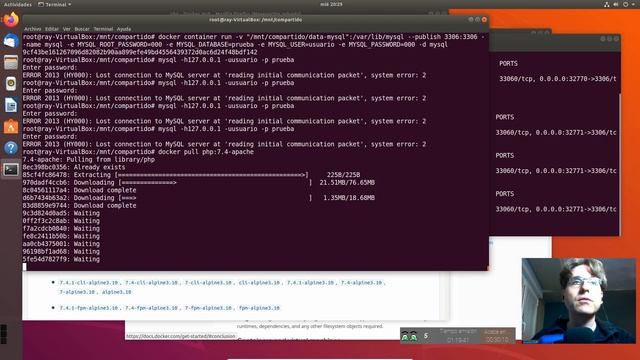Click the alpine3.10 tag in browser
Screen dimensions: 640x360
pos(116,292)
